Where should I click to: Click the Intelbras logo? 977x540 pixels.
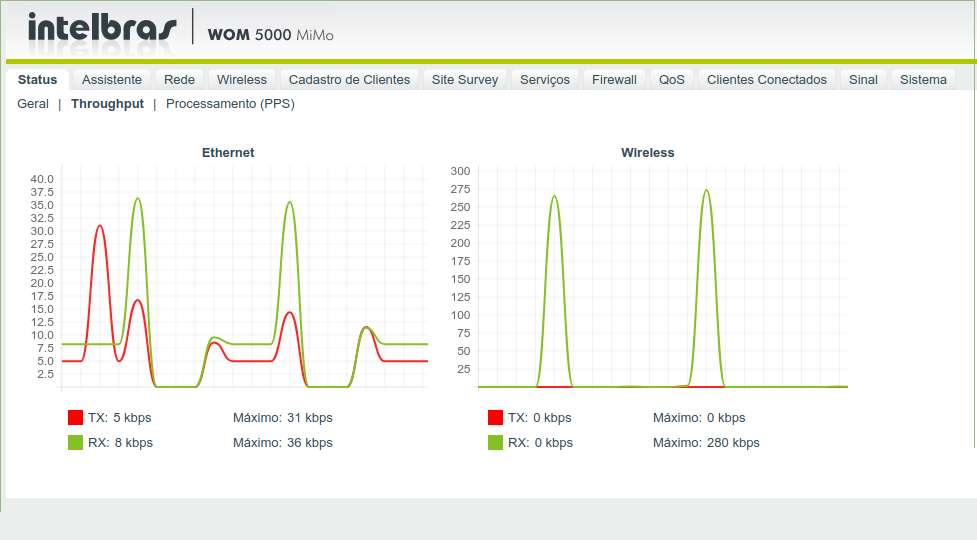click(x=102, y=29)
